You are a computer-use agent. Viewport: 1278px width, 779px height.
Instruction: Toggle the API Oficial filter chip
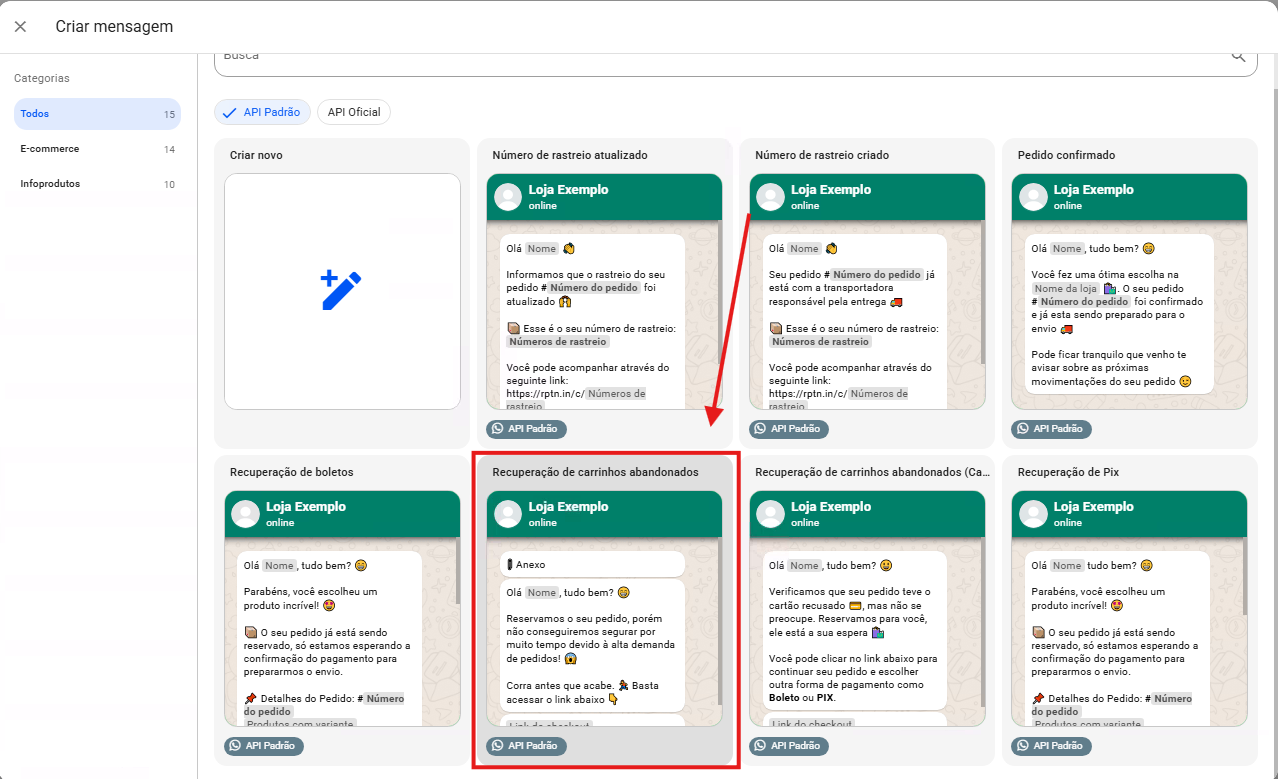click(354, 113)
